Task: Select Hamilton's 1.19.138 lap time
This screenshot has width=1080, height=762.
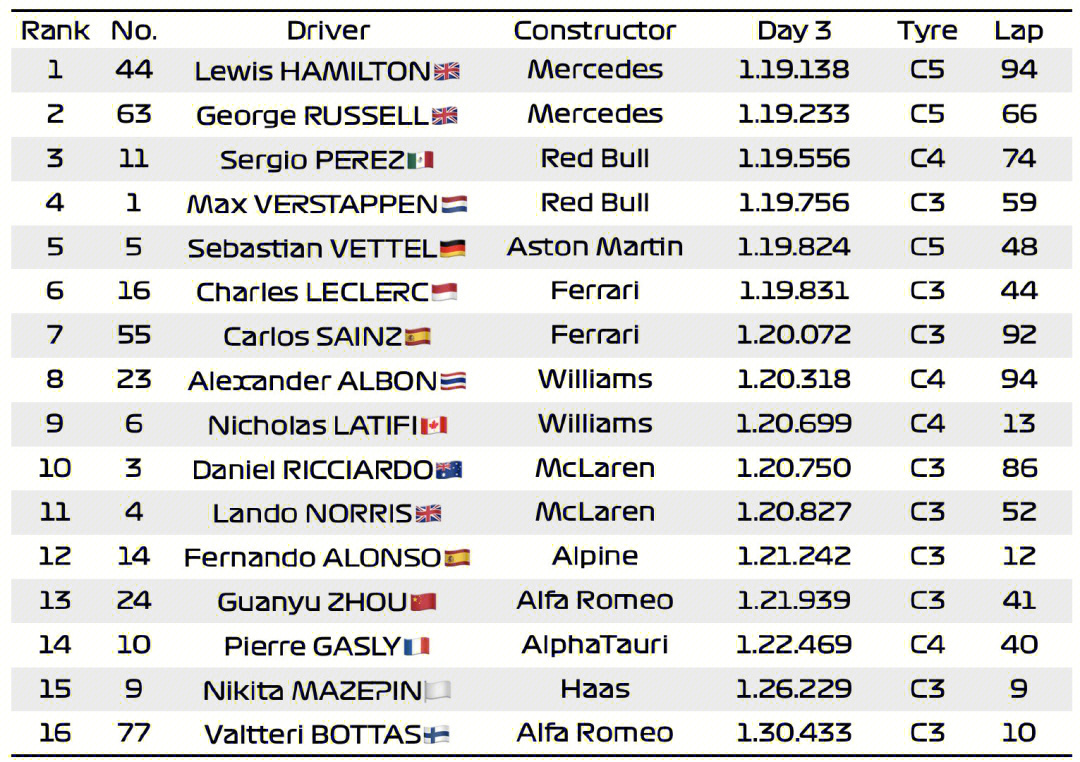Action: 793,69
